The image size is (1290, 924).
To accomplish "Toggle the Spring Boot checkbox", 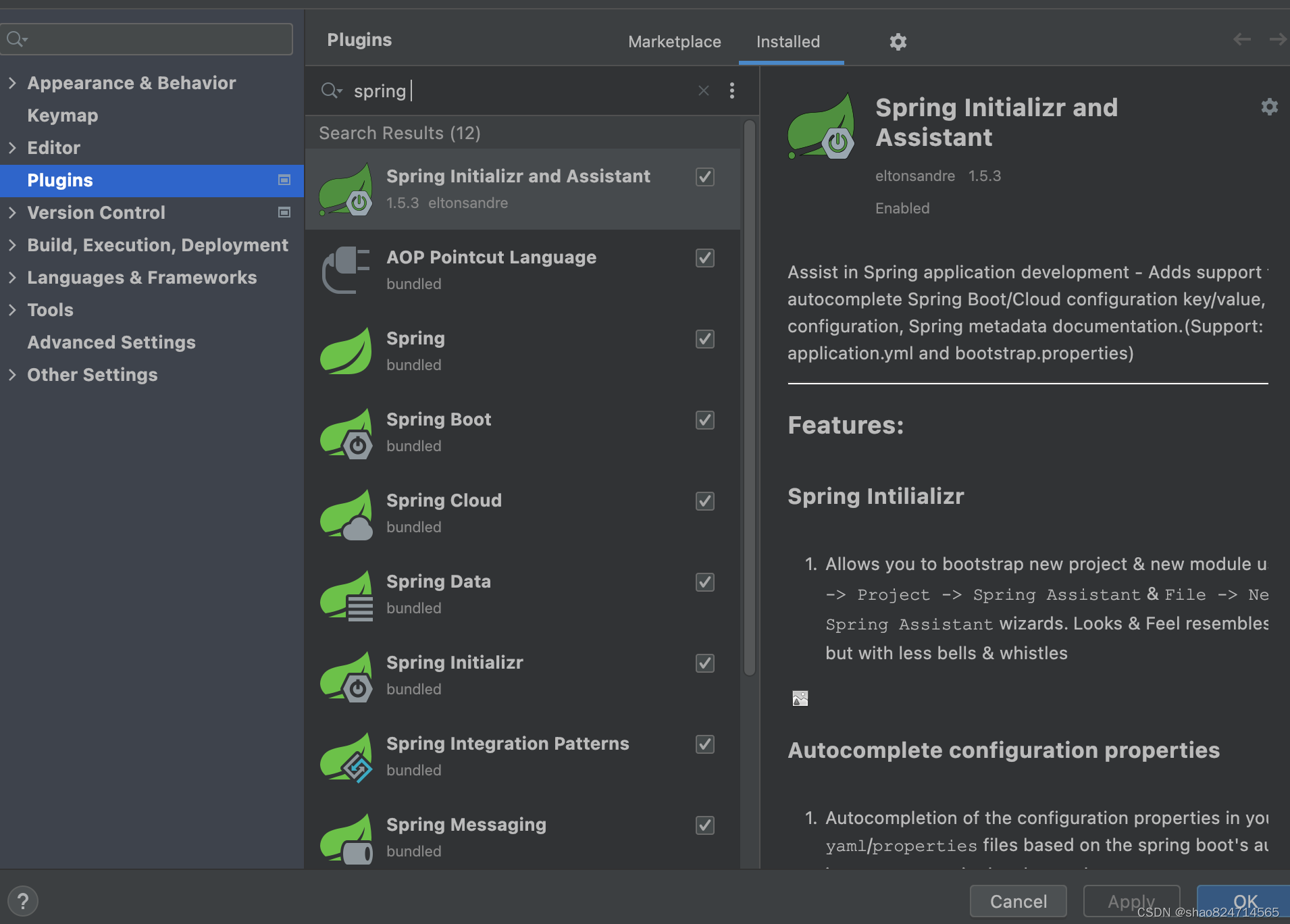I will [705, 420].
